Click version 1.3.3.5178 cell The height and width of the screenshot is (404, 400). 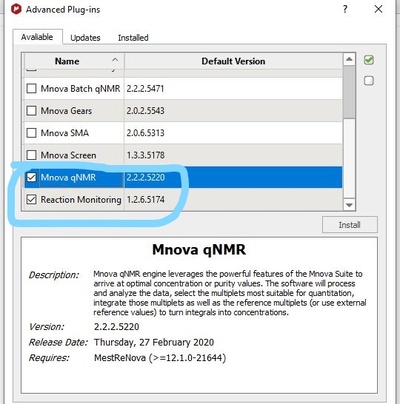tap(145, 155)
